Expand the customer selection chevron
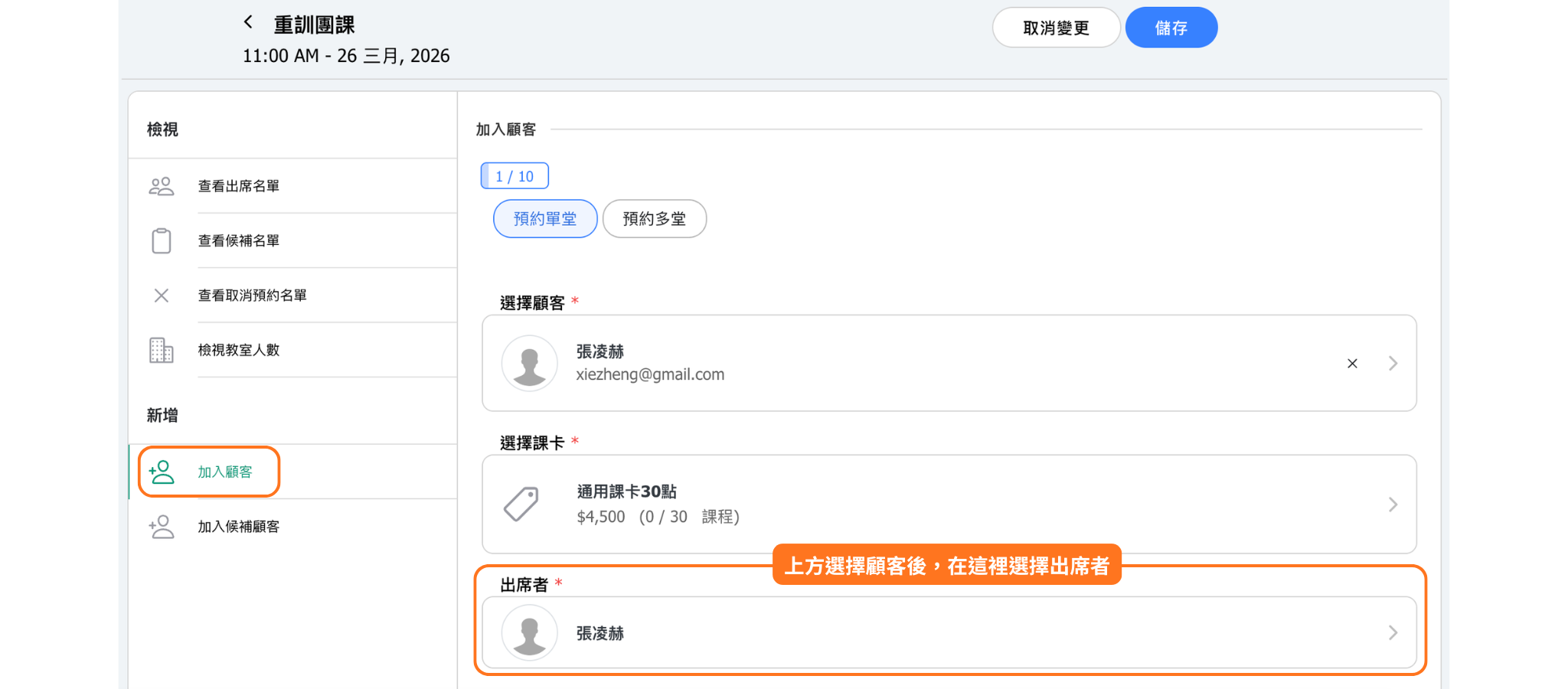The height and width of the screenshot is (689, 1568). click(1393, 364)
